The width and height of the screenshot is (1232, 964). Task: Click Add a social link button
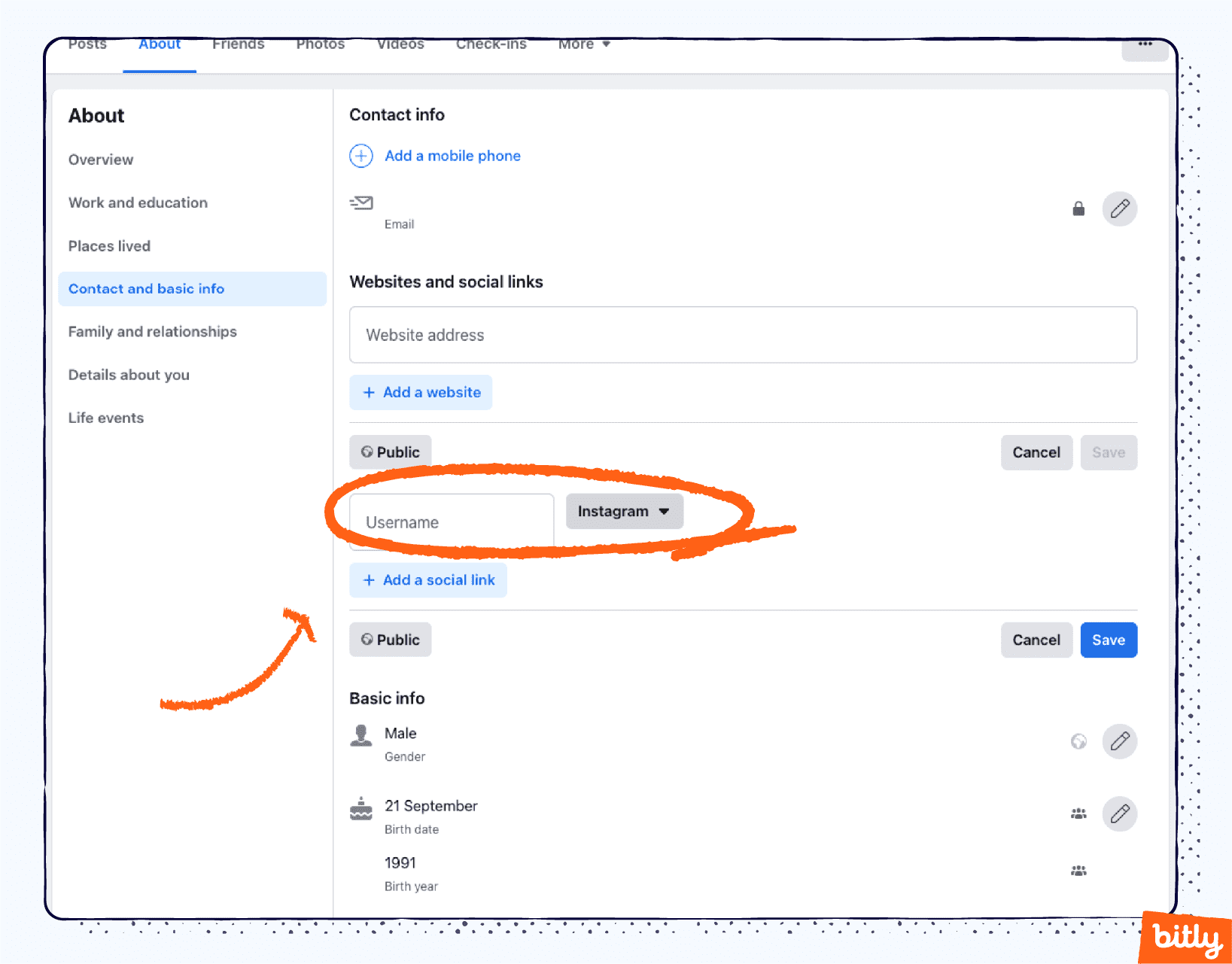428,580
